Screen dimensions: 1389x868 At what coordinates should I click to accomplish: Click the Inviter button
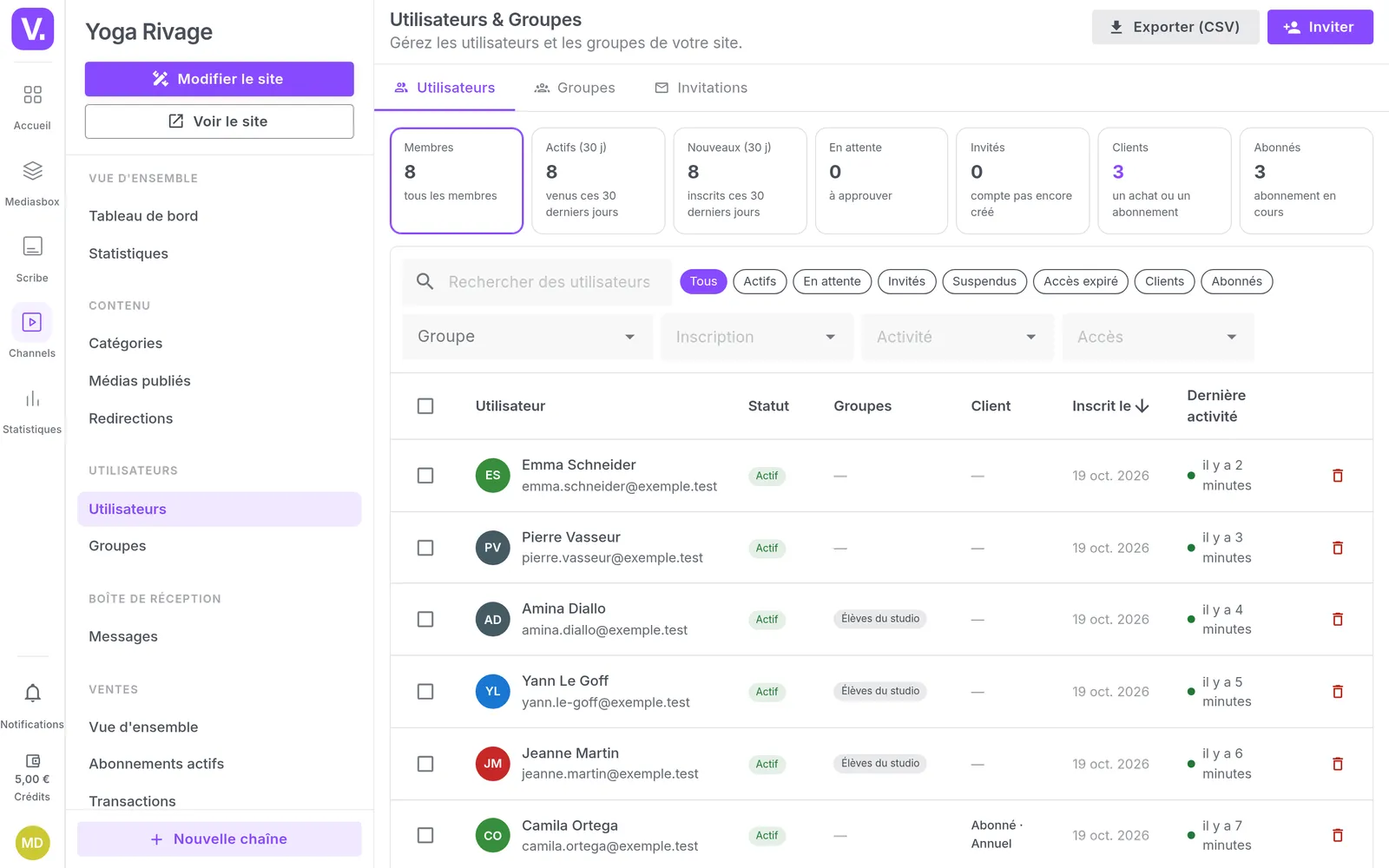1320,27
